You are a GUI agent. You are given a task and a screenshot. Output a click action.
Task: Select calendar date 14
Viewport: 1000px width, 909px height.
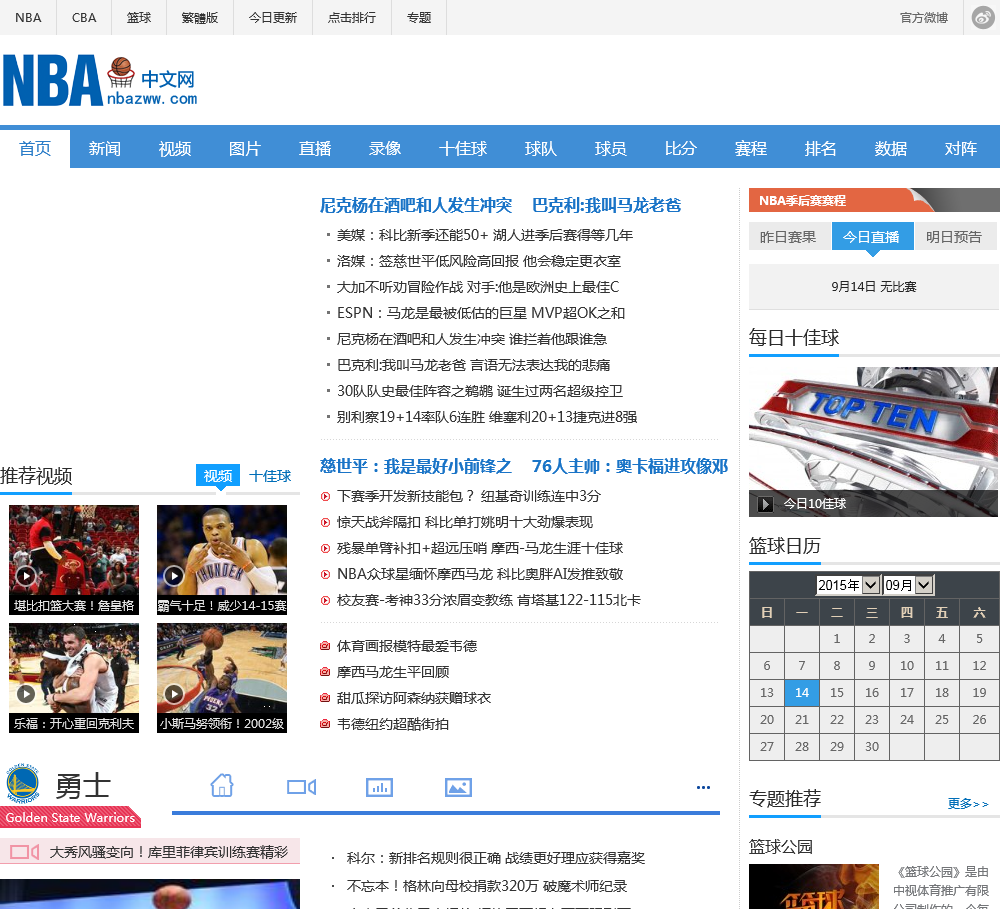click(802, 693)
